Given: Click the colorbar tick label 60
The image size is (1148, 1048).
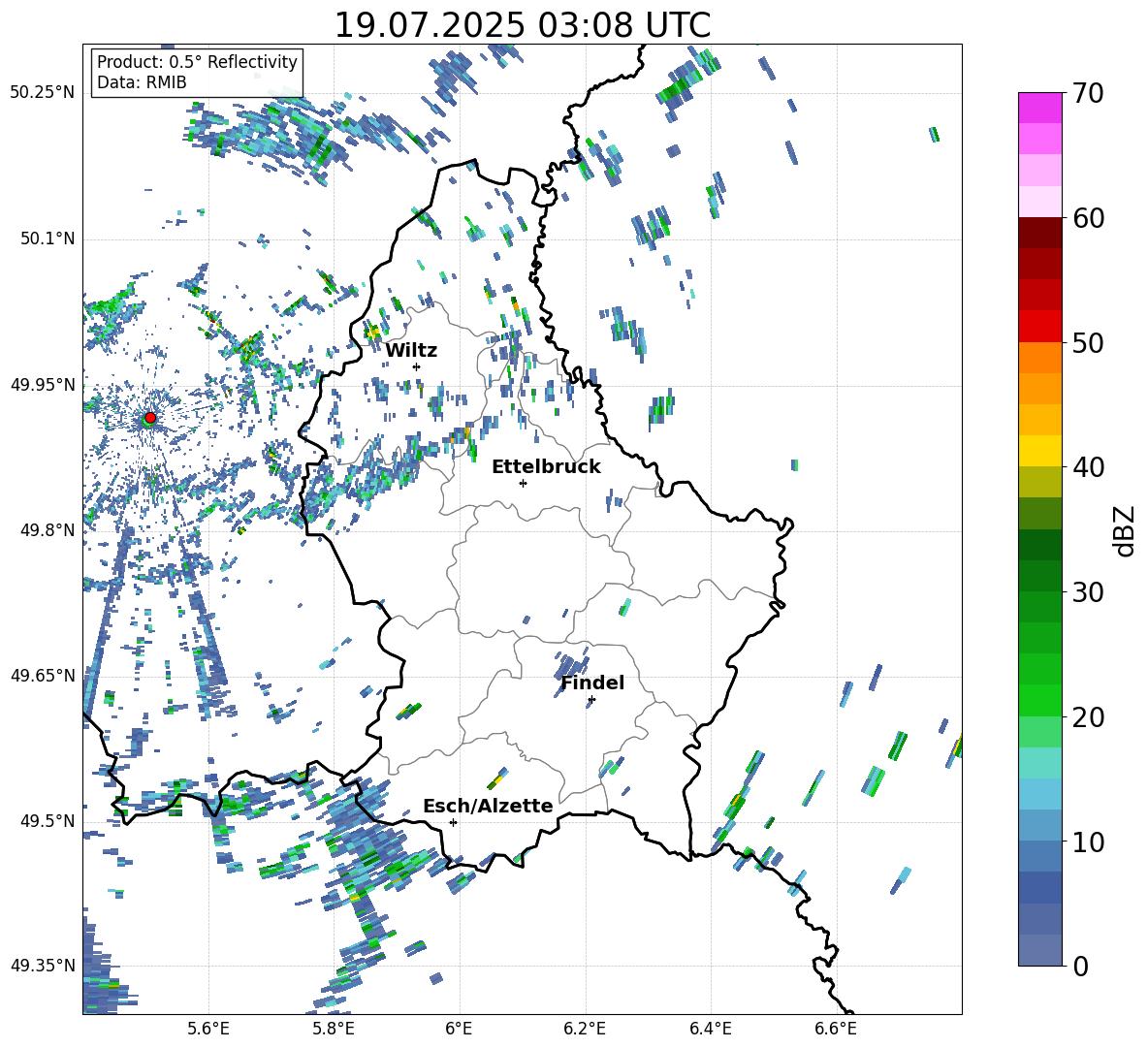Looking at the screenshot, I should point(1088,218).
